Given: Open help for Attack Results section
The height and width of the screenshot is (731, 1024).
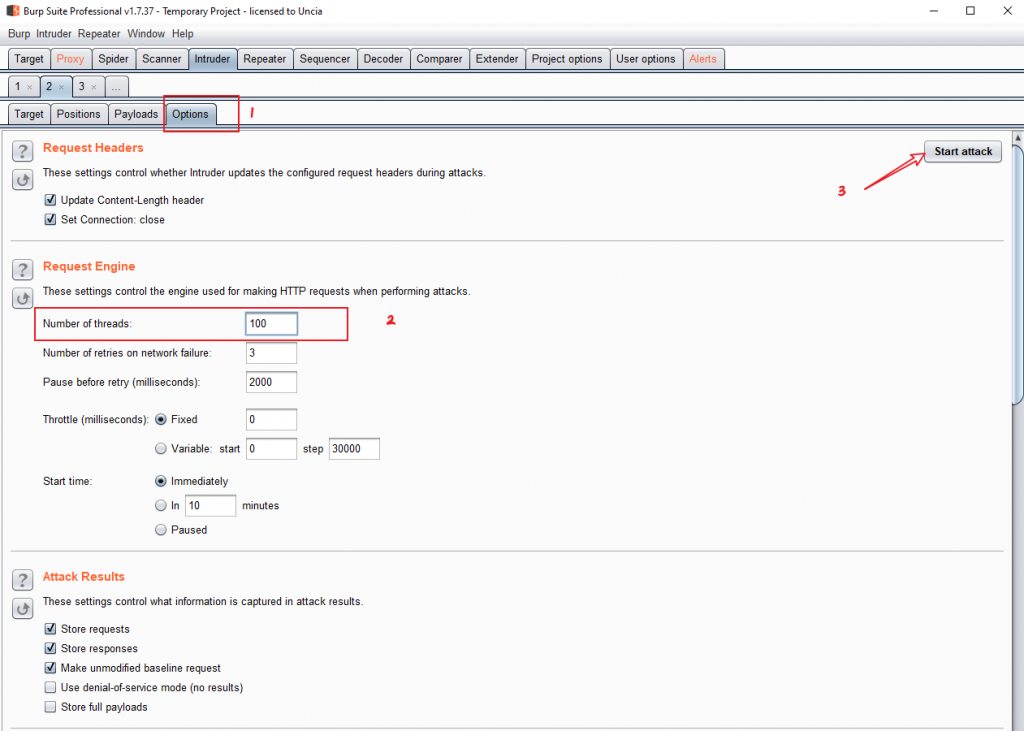Looking at the screenshot, I should (x=22, y=580).
